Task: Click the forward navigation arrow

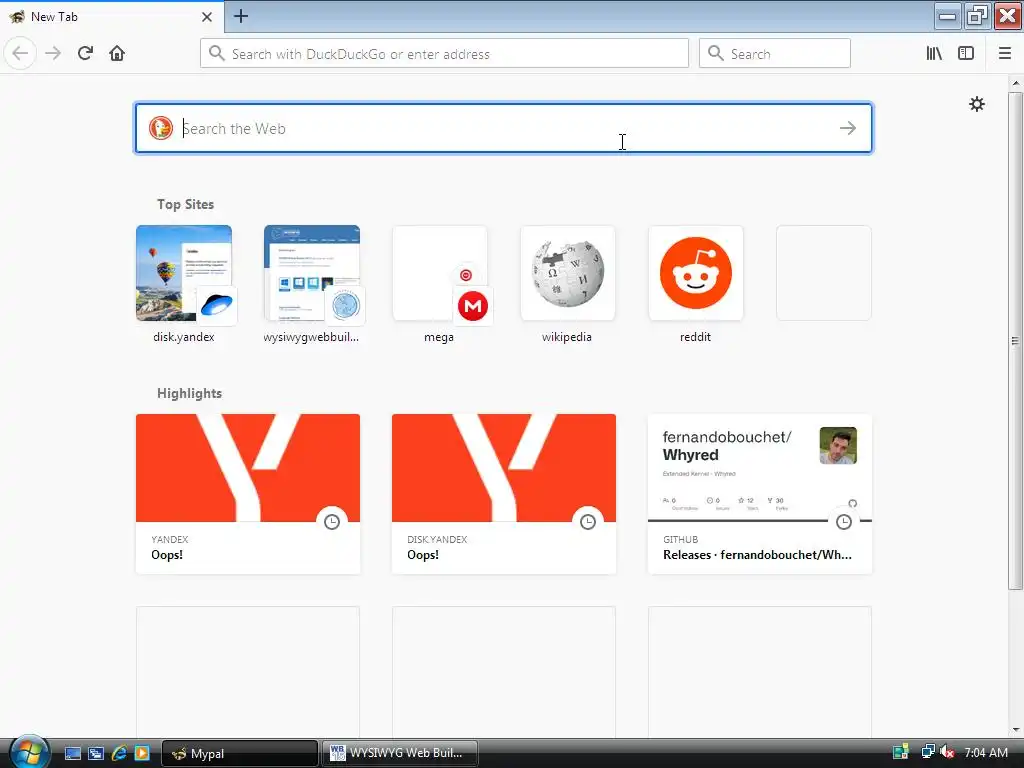Action: (53, 54)
